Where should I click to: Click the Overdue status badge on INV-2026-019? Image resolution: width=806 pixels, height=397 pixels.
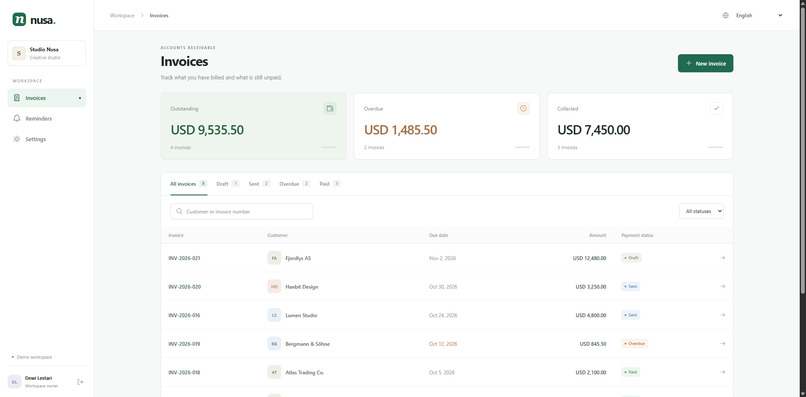[634, 344]
